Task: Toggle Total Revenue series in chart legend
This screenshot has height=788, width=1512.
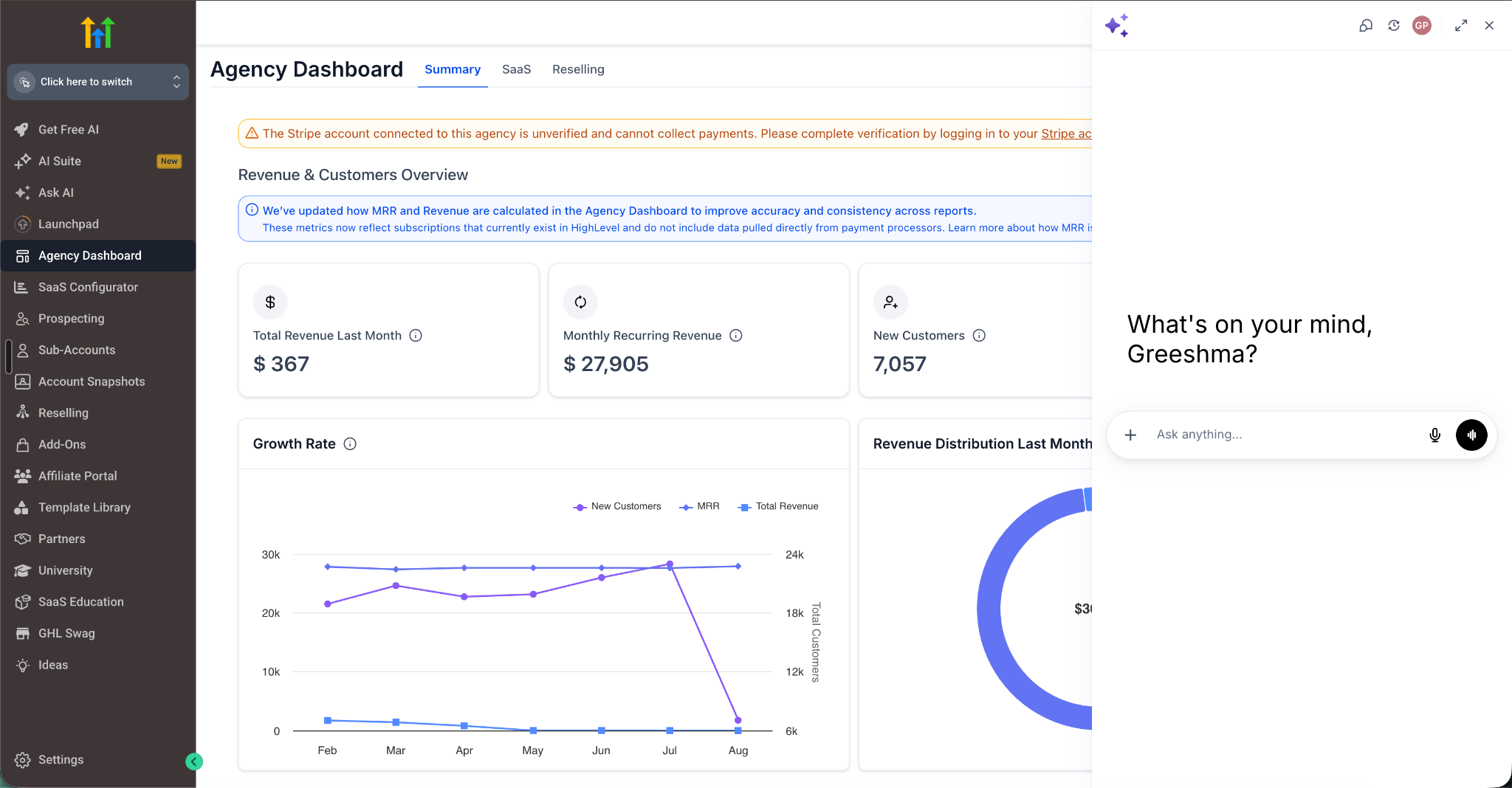Action: pos(778,506)
